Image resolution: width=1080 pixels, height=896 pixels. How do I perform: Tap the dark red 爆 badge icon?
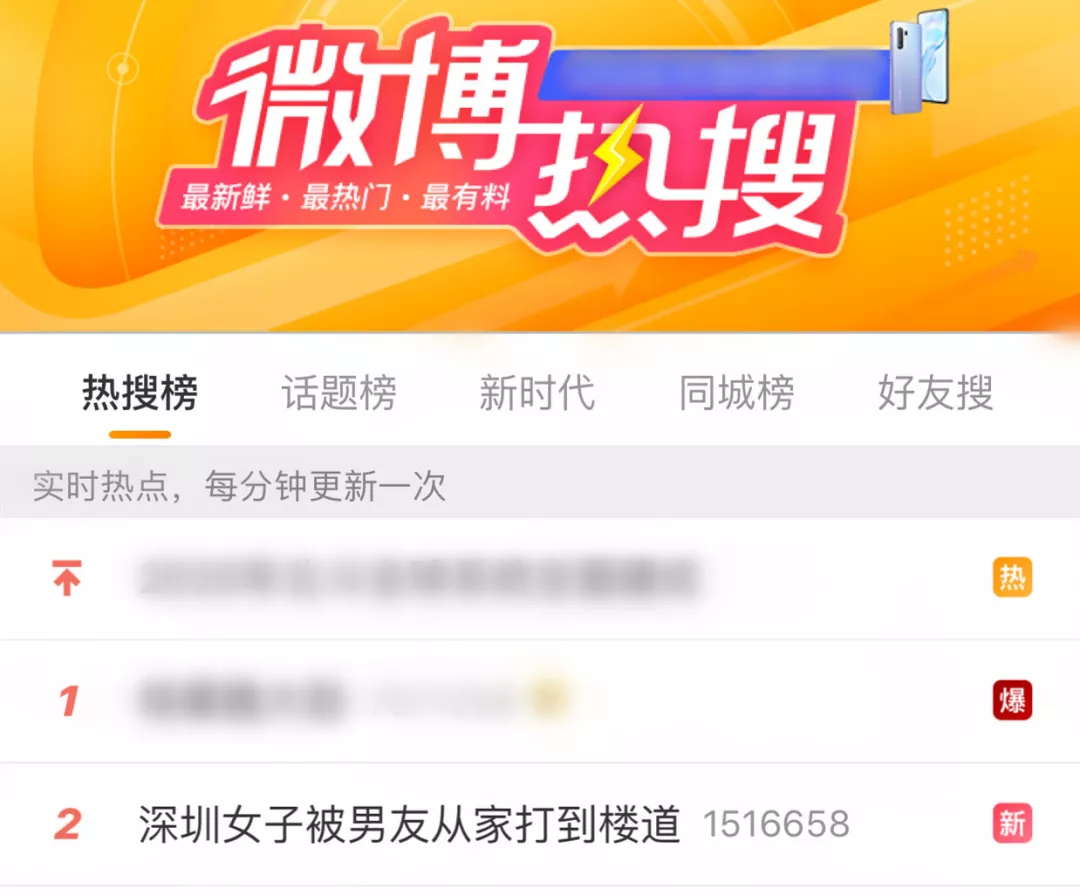click(x=1012, y=700)
